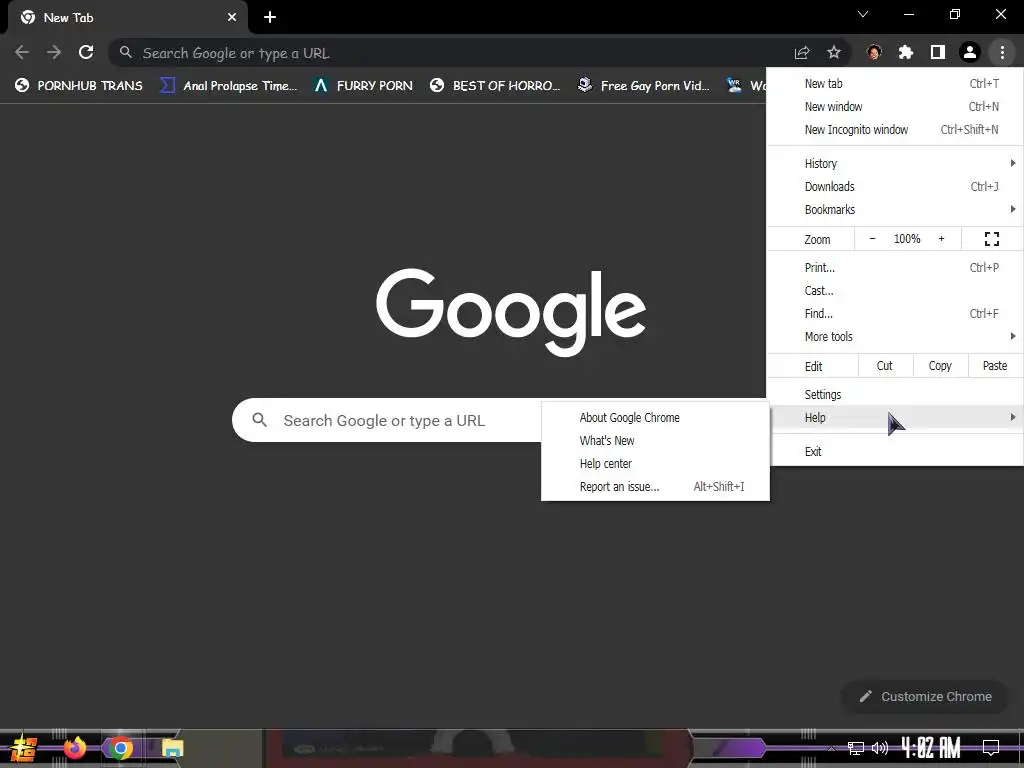Open the BEST OF HORRO... bookmark

click(495, 86)
